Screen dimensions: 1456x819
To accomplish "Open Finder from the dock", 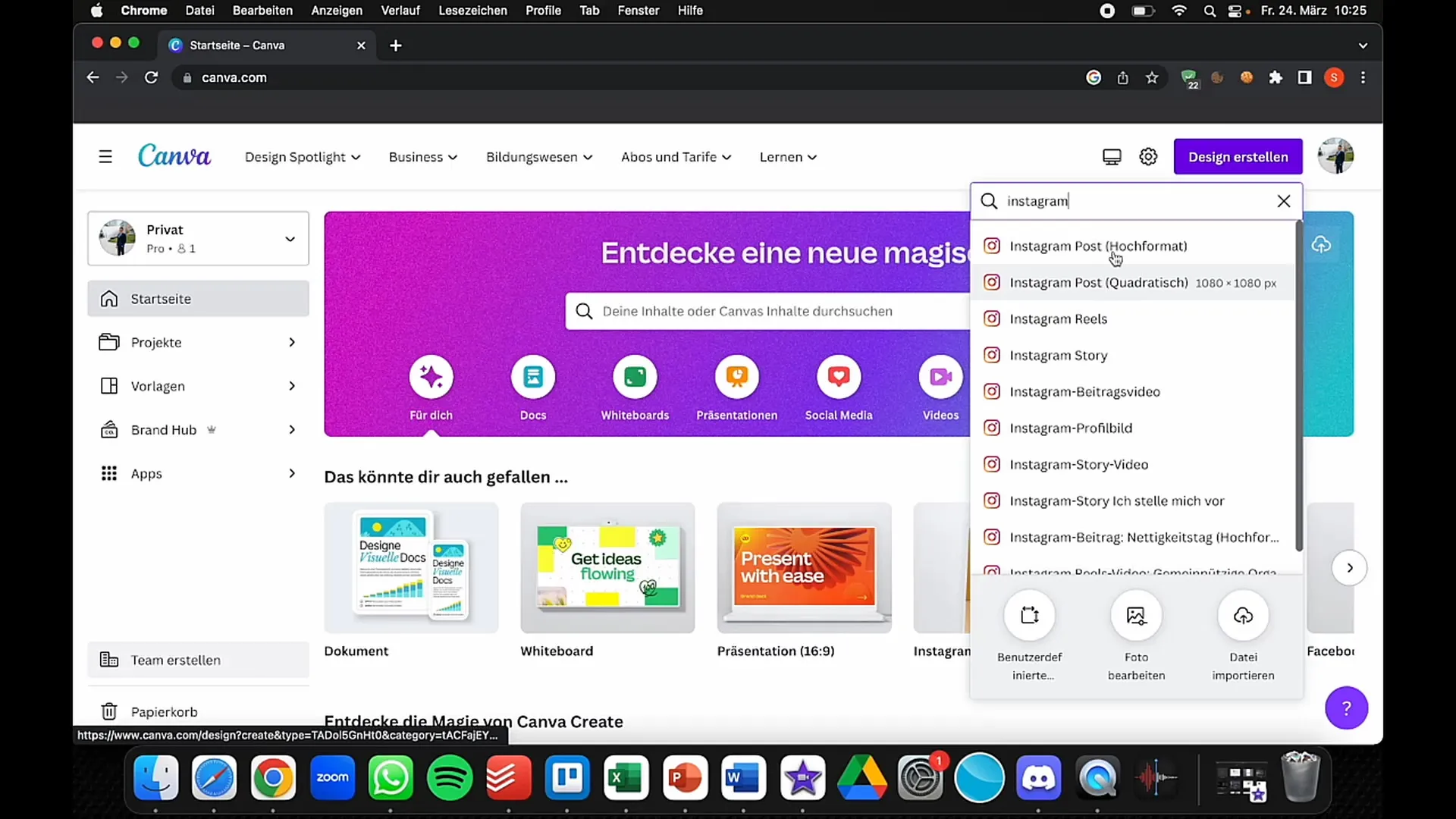I will point(155,777).
